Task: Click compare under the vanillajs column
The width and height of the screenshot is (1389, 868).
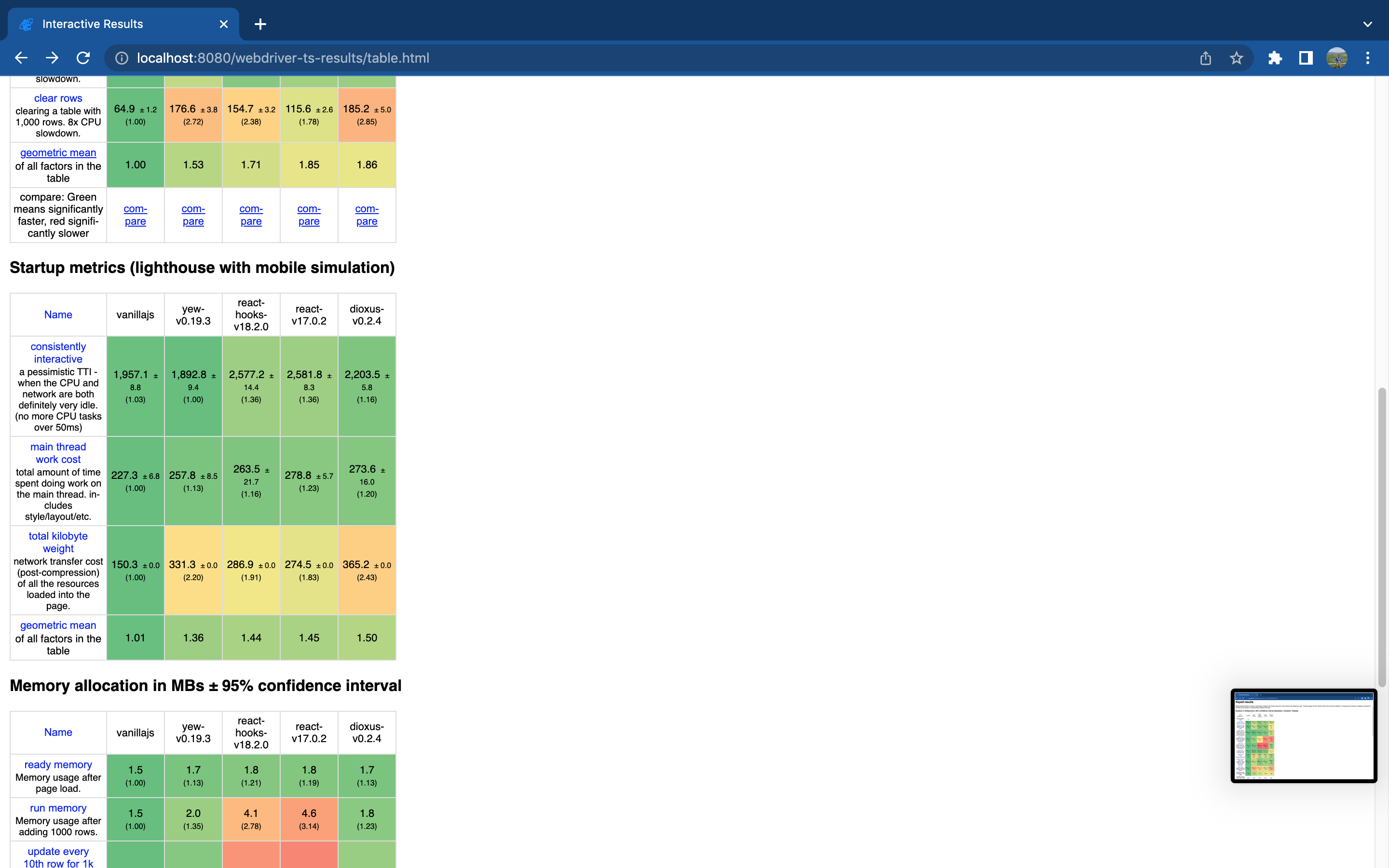Action: [135, 215]
